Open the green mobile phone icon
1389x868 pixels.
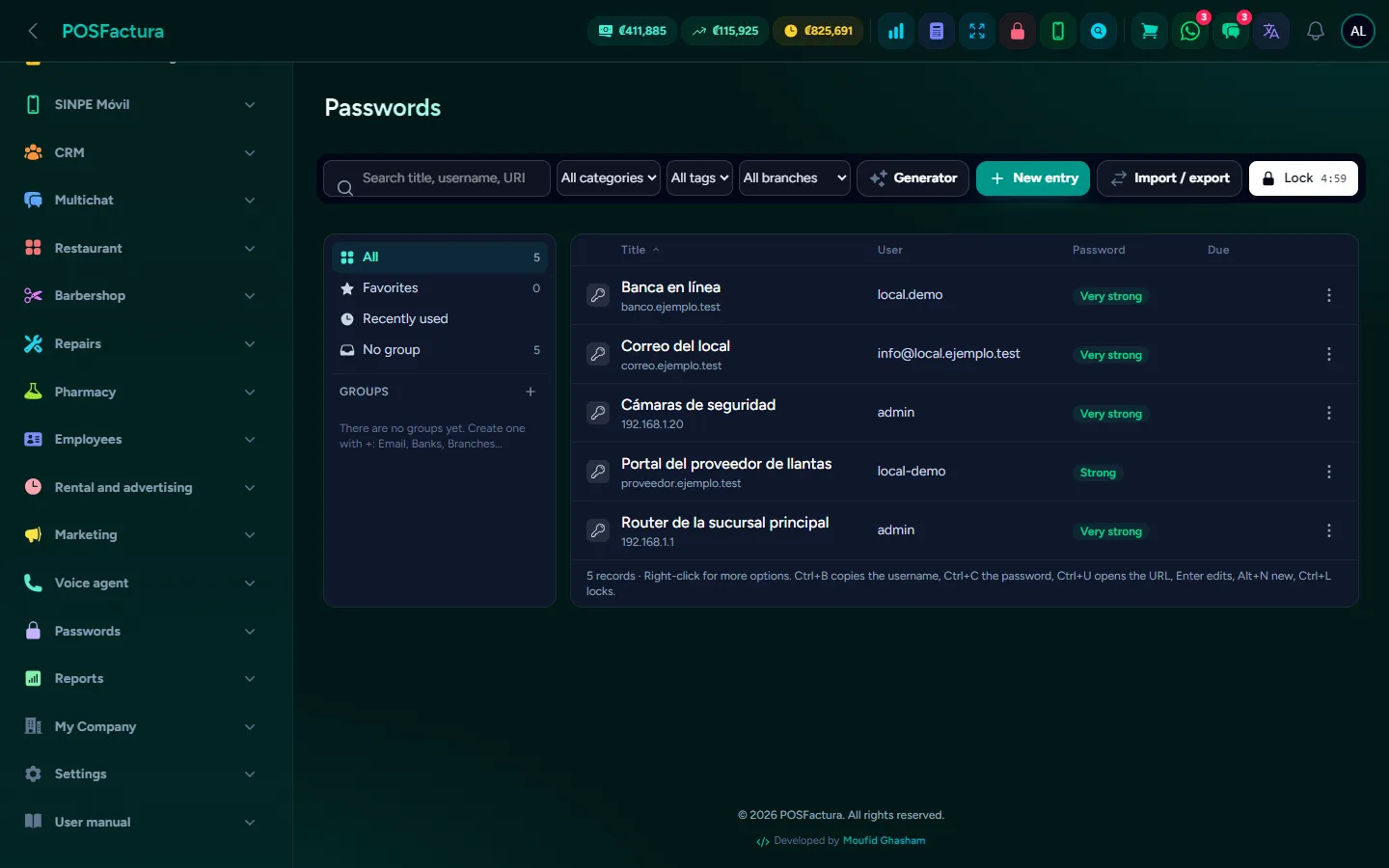pyautogui.click(x=1058, y=31)
